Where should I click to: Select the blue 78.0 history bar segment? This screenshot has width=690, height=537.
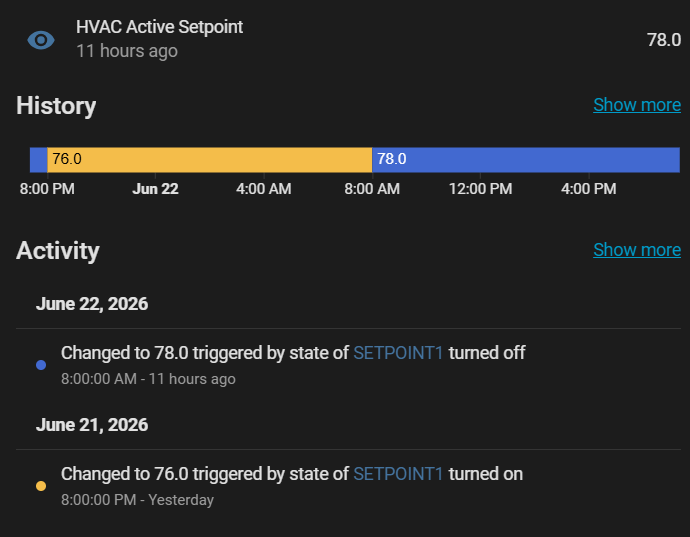(x=526, y=160)
